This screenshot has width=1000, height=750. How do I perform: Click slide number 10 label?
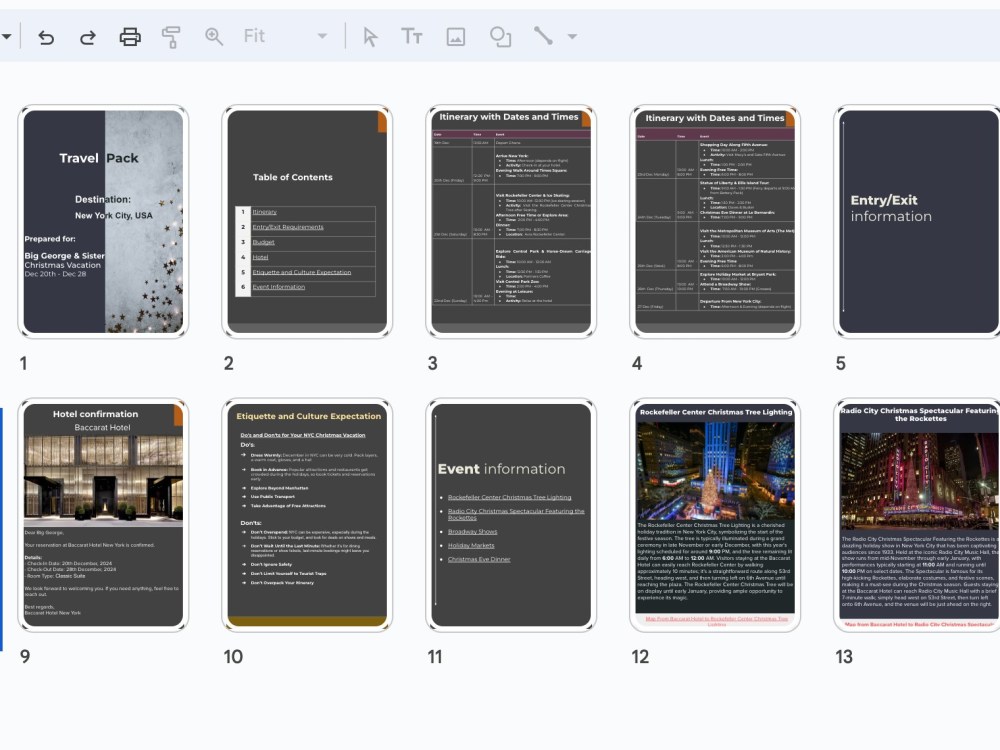tap(233, 657)
